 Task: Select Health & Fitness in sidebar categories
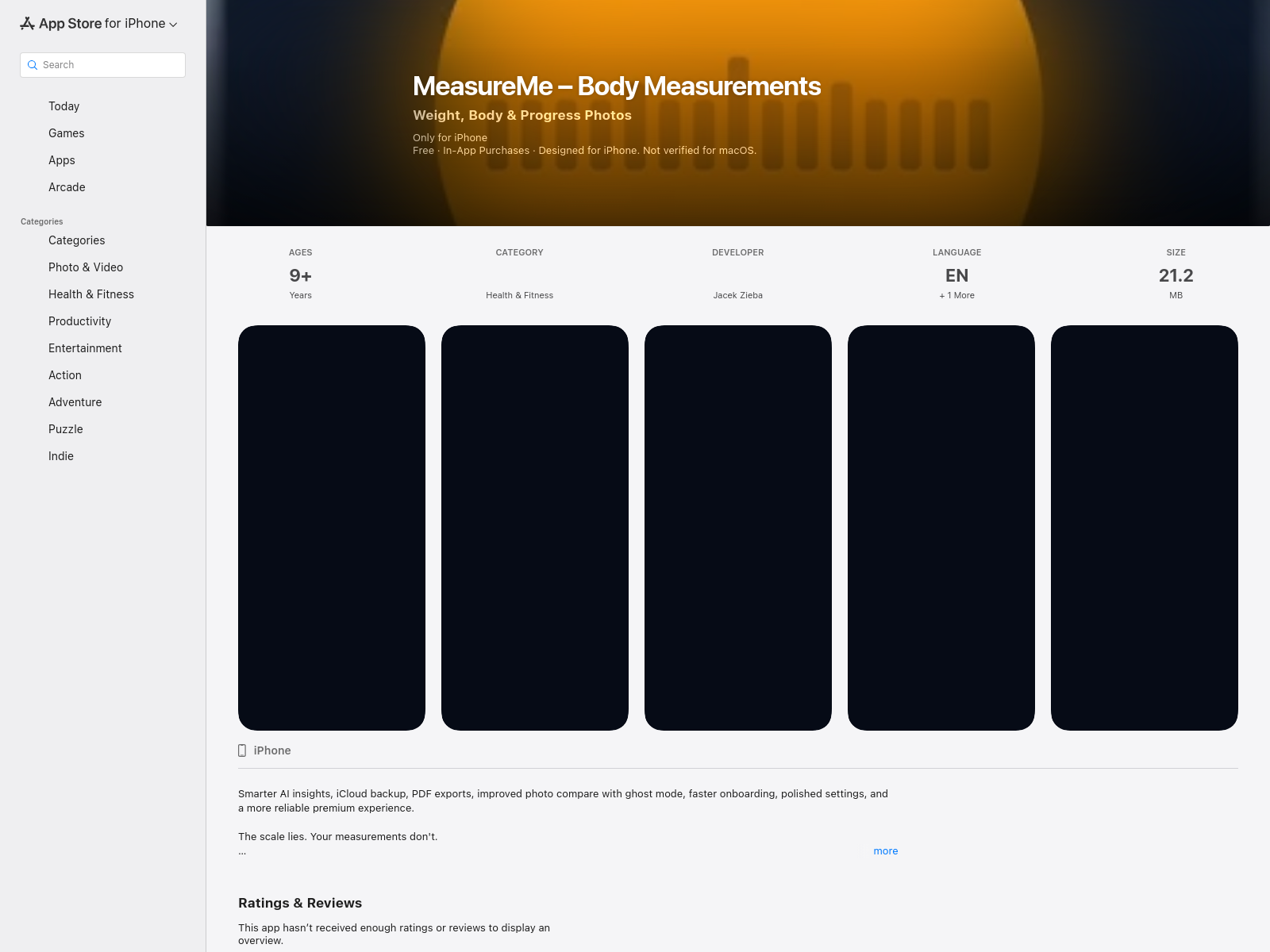91,294
